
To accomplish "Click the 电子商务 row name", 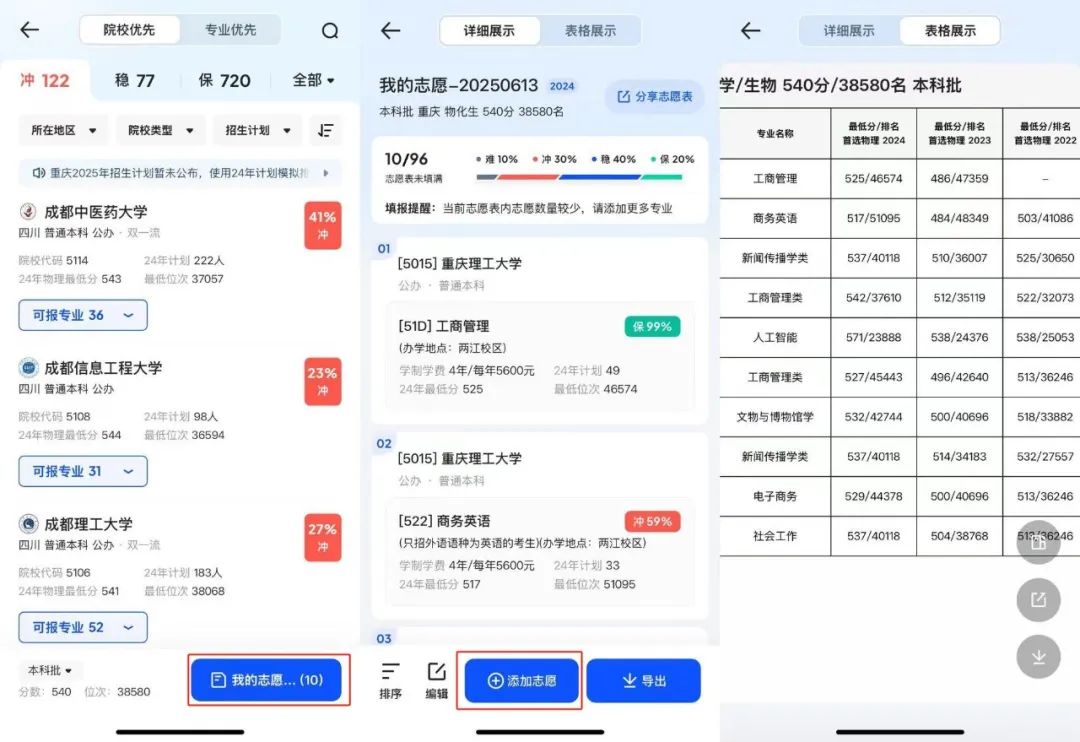I will (x=775, y=496).
